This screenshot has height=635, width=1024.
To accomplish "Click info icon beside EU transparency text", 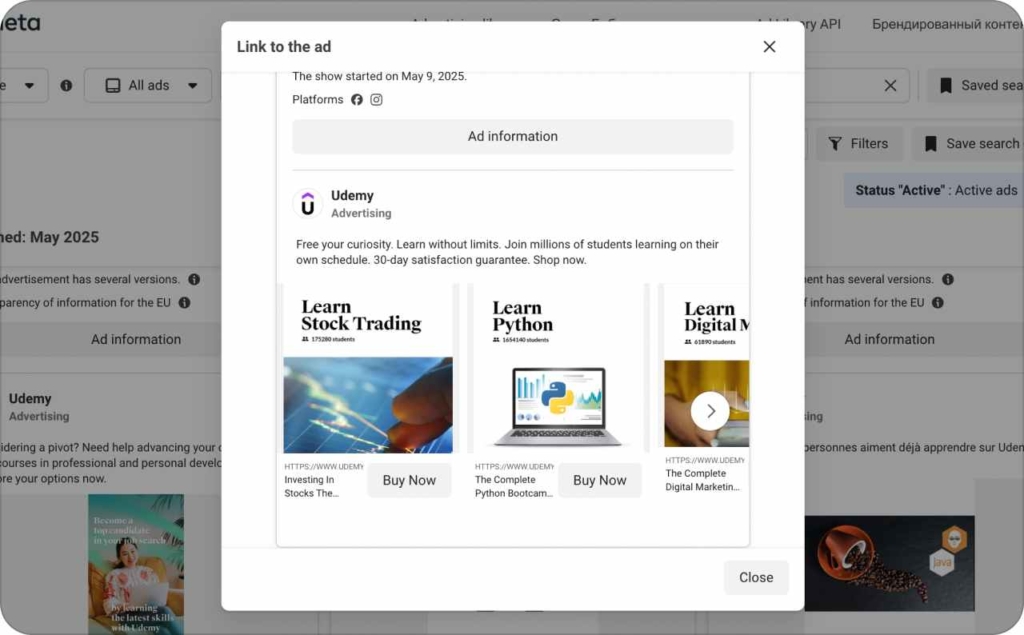I will (184, 302).
